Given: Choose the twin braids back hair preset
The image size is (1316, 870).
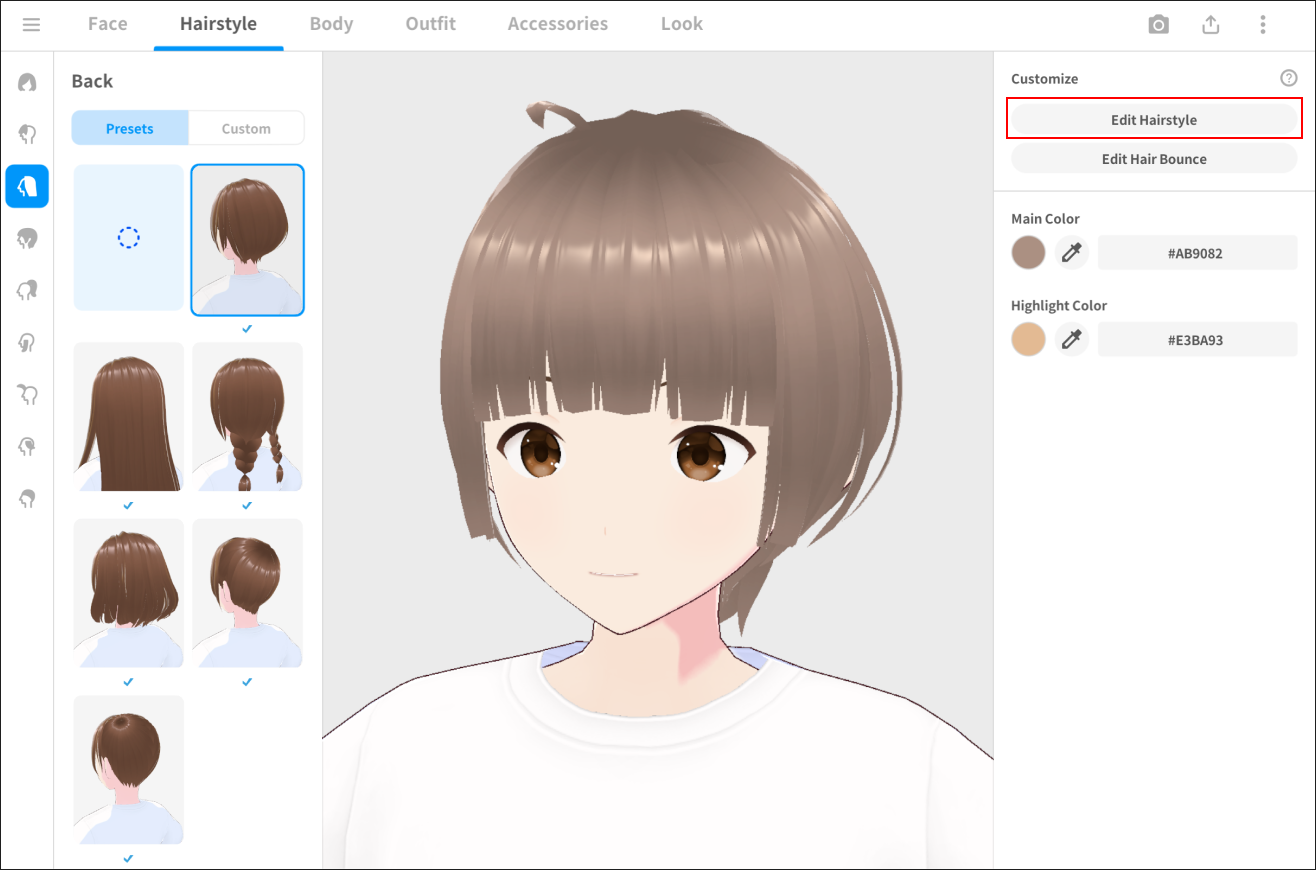Looking at the screenshot, I should (247, 417).
